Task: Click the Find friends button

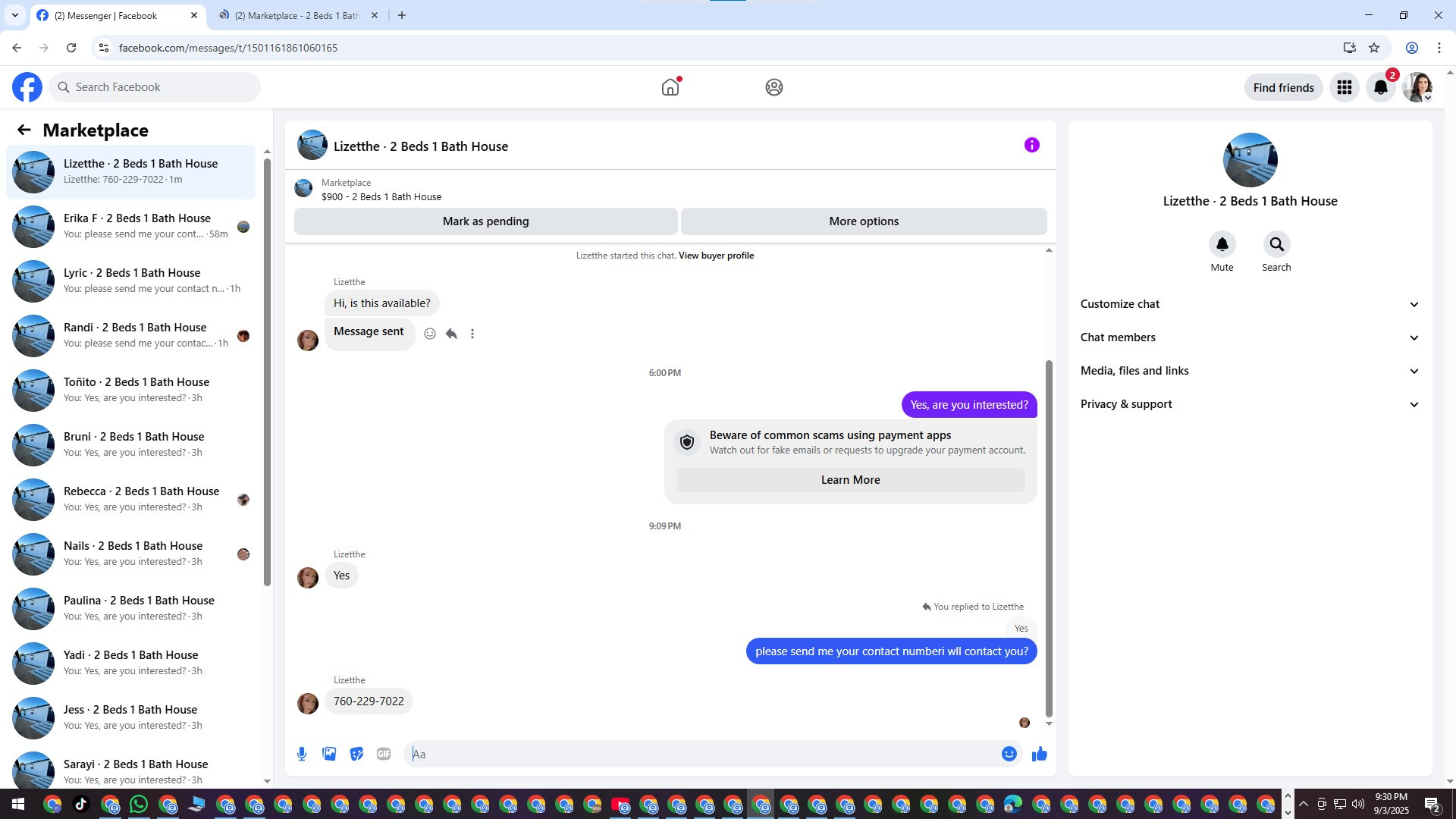Action: tap(1283, 88)
